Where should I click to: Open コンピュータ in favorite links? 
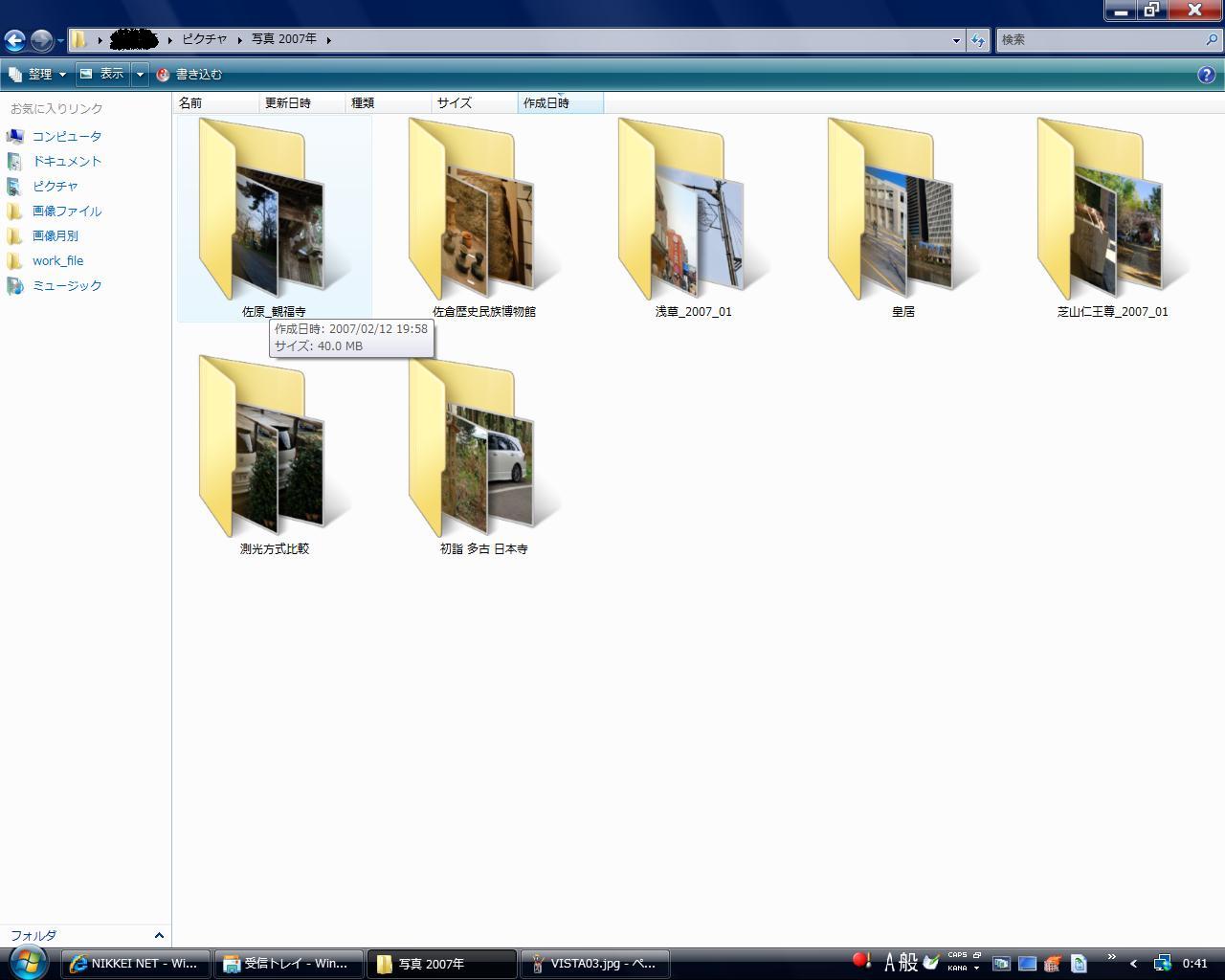66,136
